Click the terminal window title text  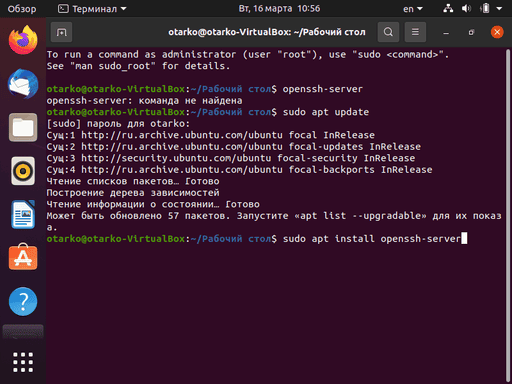click(x=267, y=32)
